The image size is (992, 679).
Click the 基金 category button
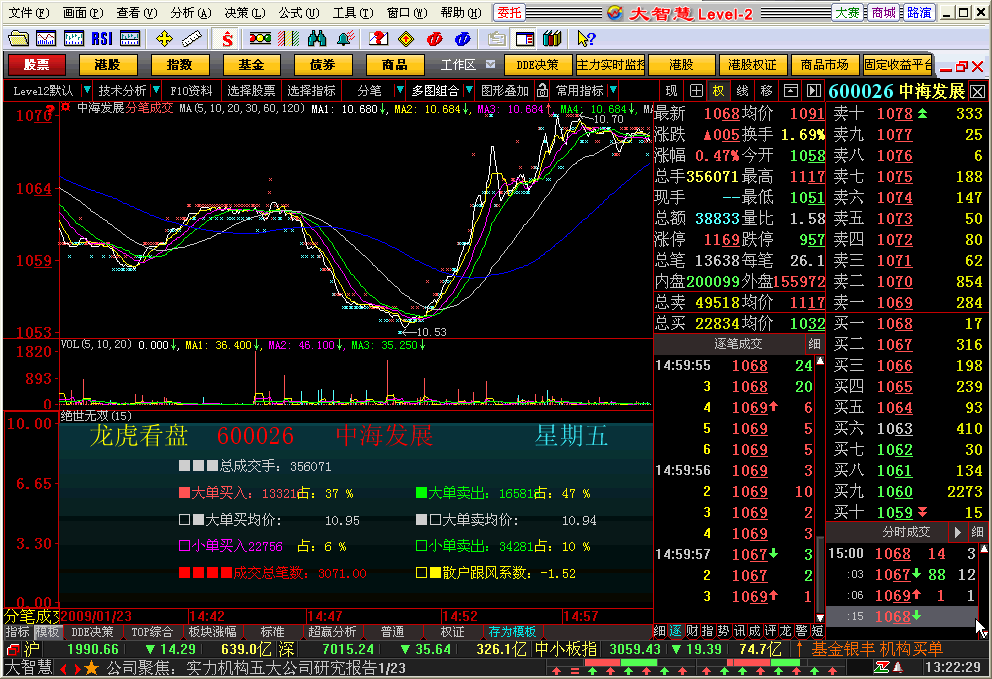[x=251, y=65]
